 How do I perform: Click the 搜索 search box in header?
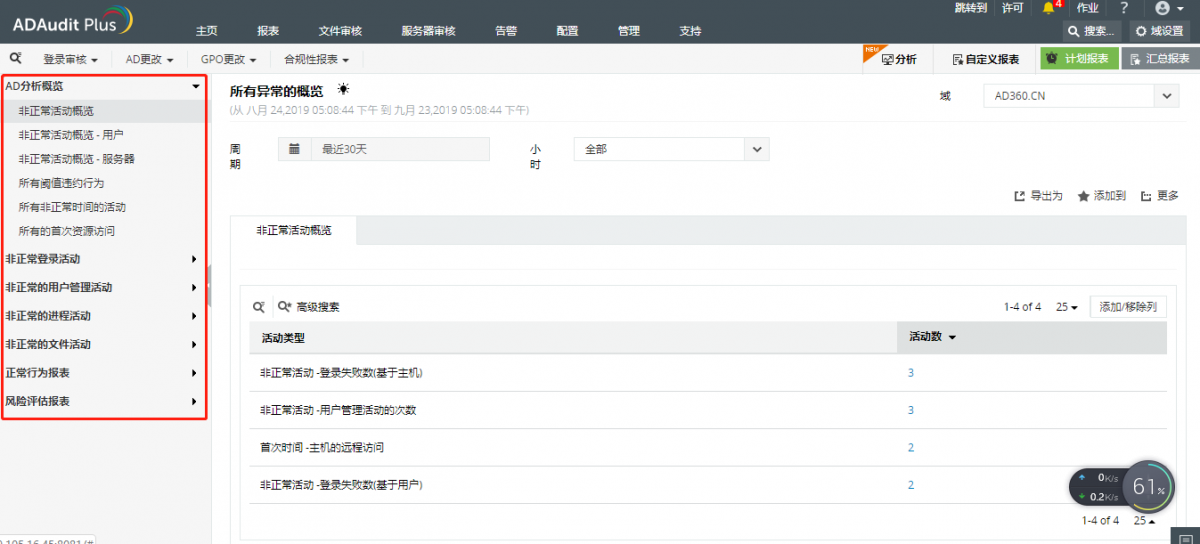tap(1093, 31)
